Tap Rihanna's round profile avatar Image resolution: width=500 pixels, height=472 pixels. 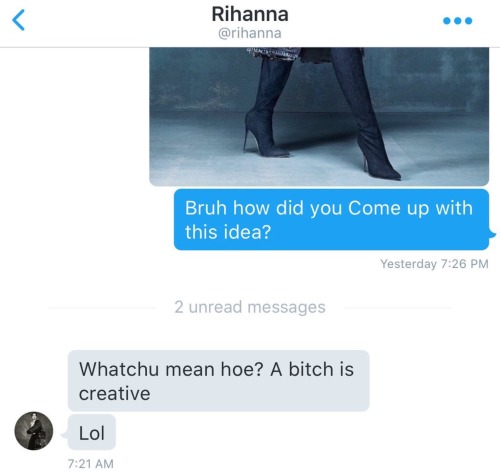tap(34, 431)
